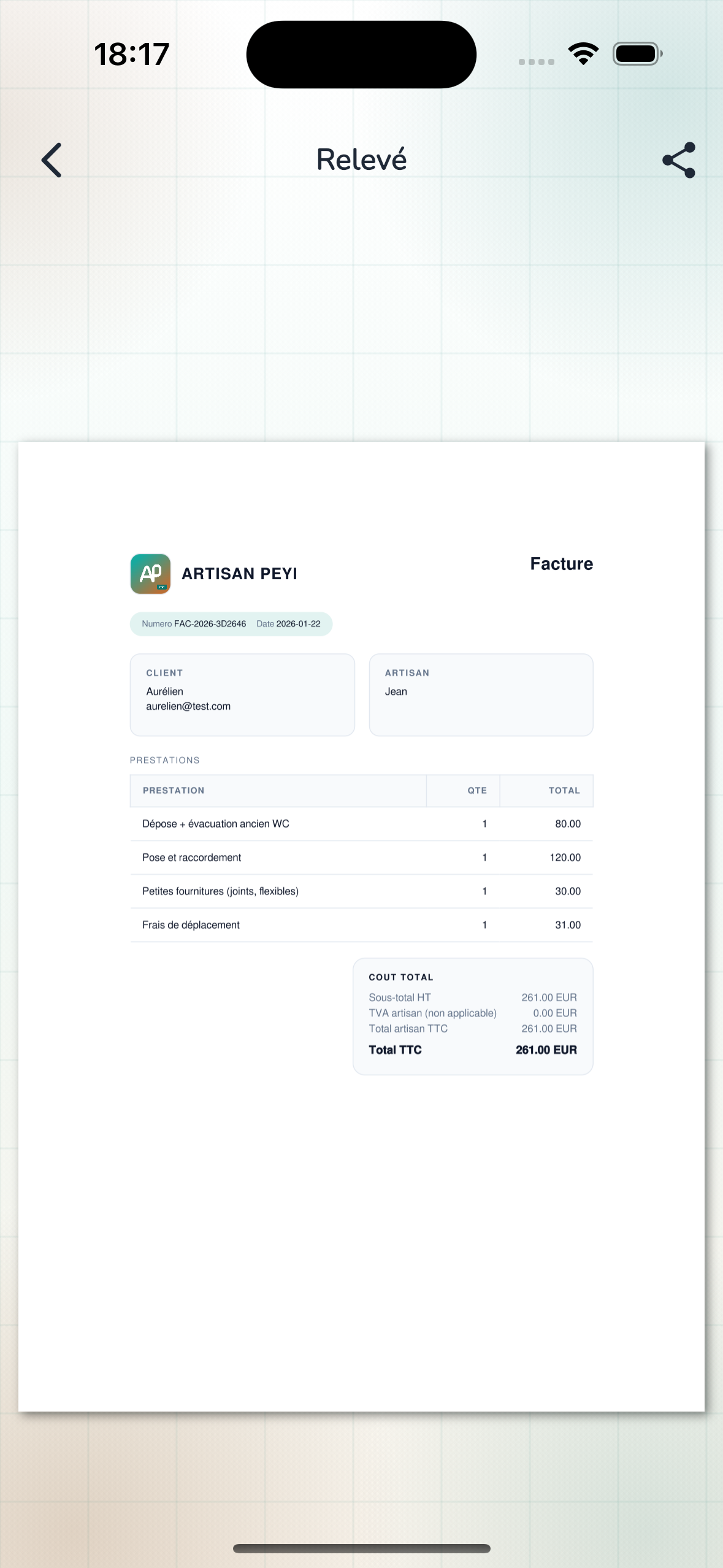723x1568 pixels.
Task: Tap the battery status icon
Action: [637, 54]
